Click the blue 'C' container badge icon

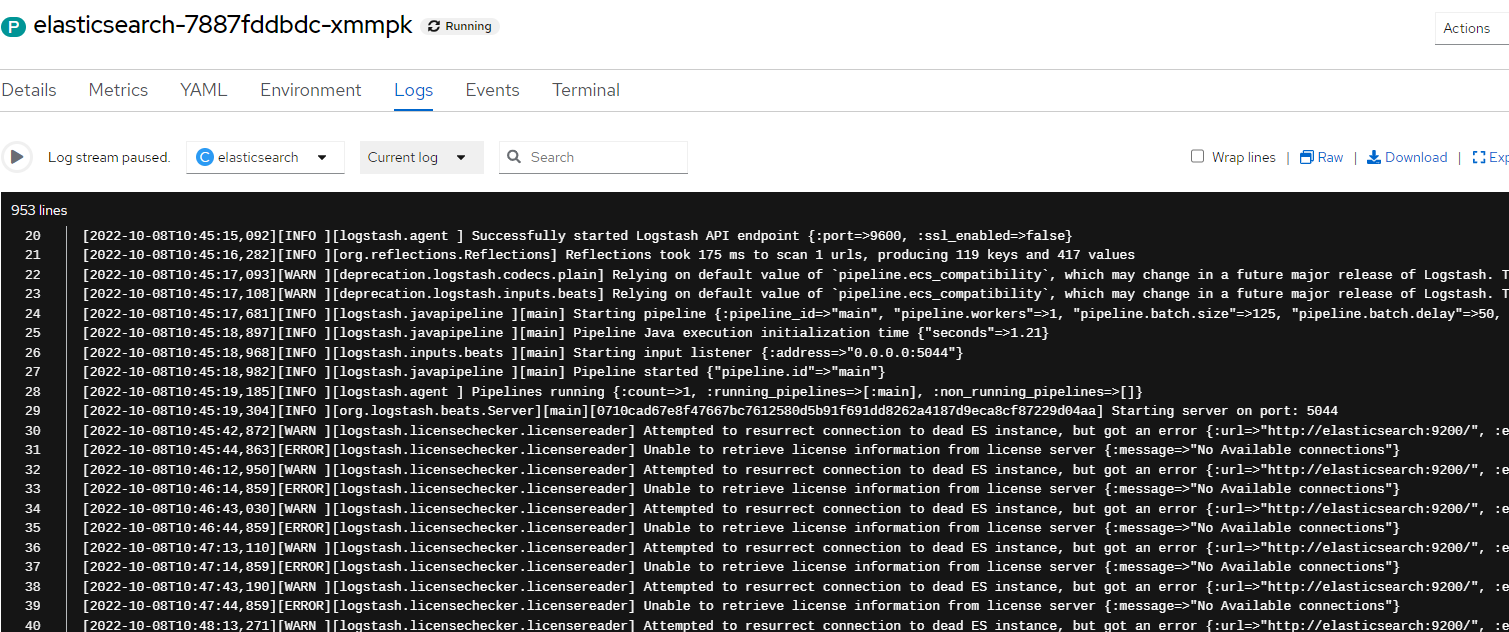click(x=205, y=157)
